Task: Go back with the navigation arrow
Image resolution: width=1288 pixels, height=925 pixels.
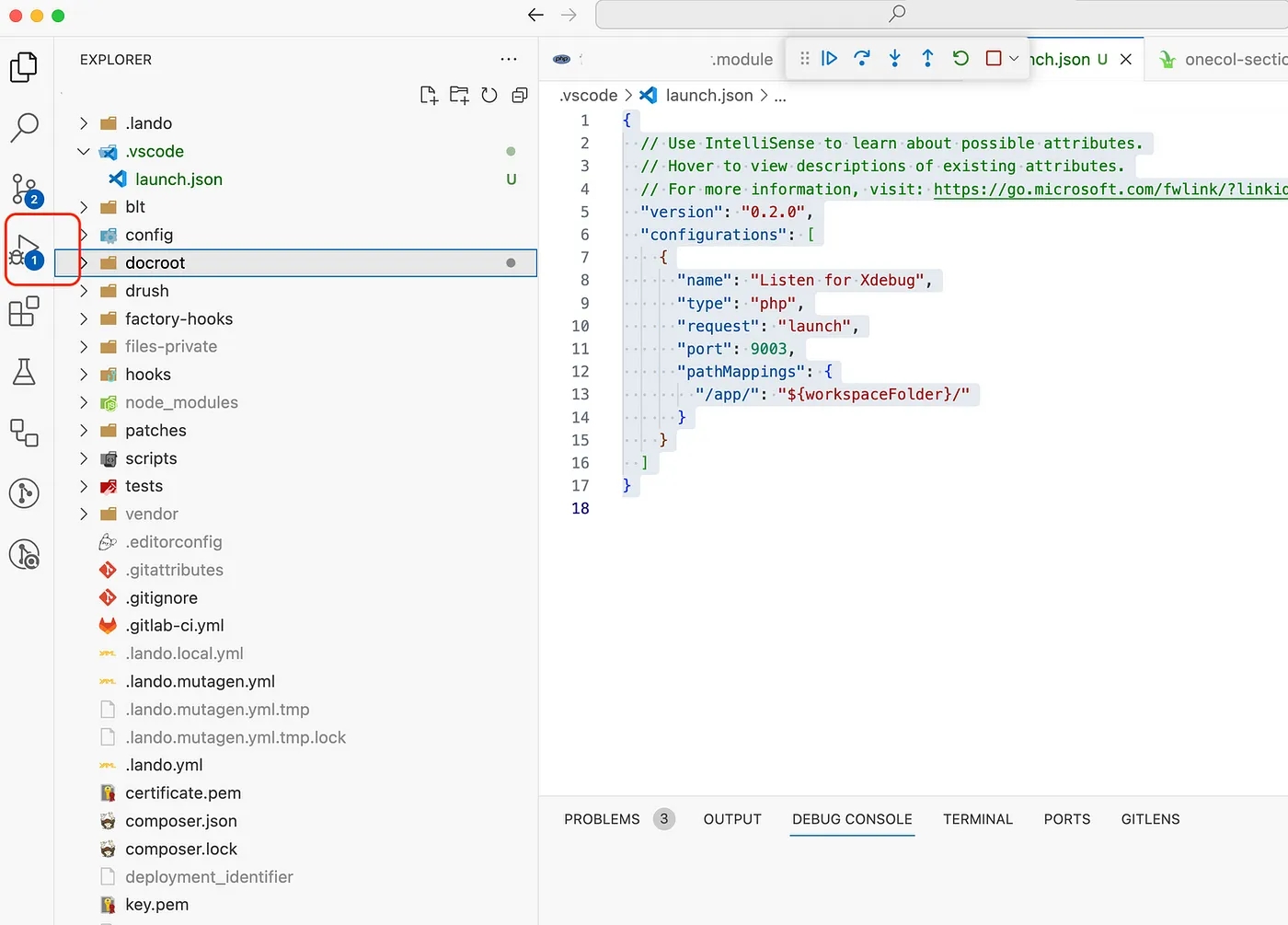Action: 536,15
